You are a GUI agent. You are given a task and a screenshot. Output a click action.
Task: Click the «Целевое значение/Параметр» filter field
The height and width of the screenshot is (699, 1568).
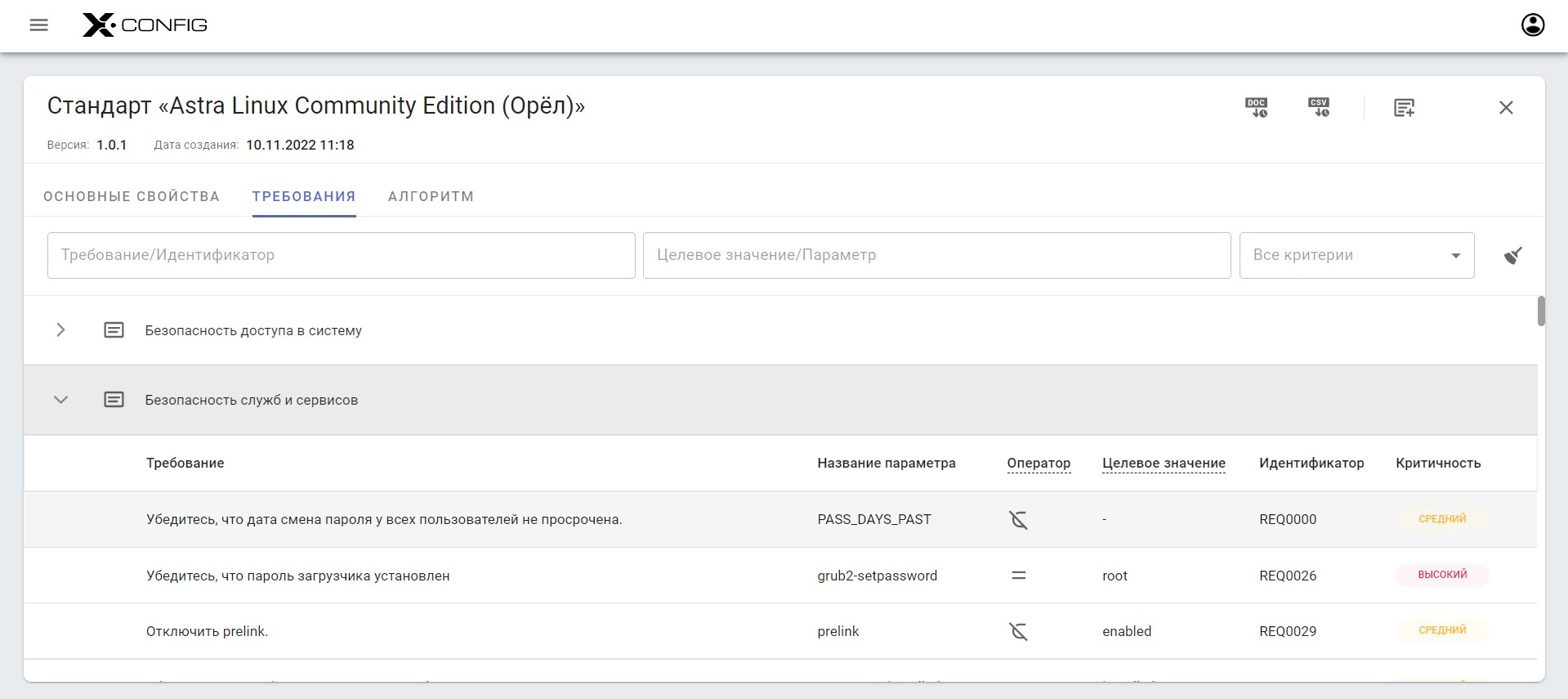(936, 255)
